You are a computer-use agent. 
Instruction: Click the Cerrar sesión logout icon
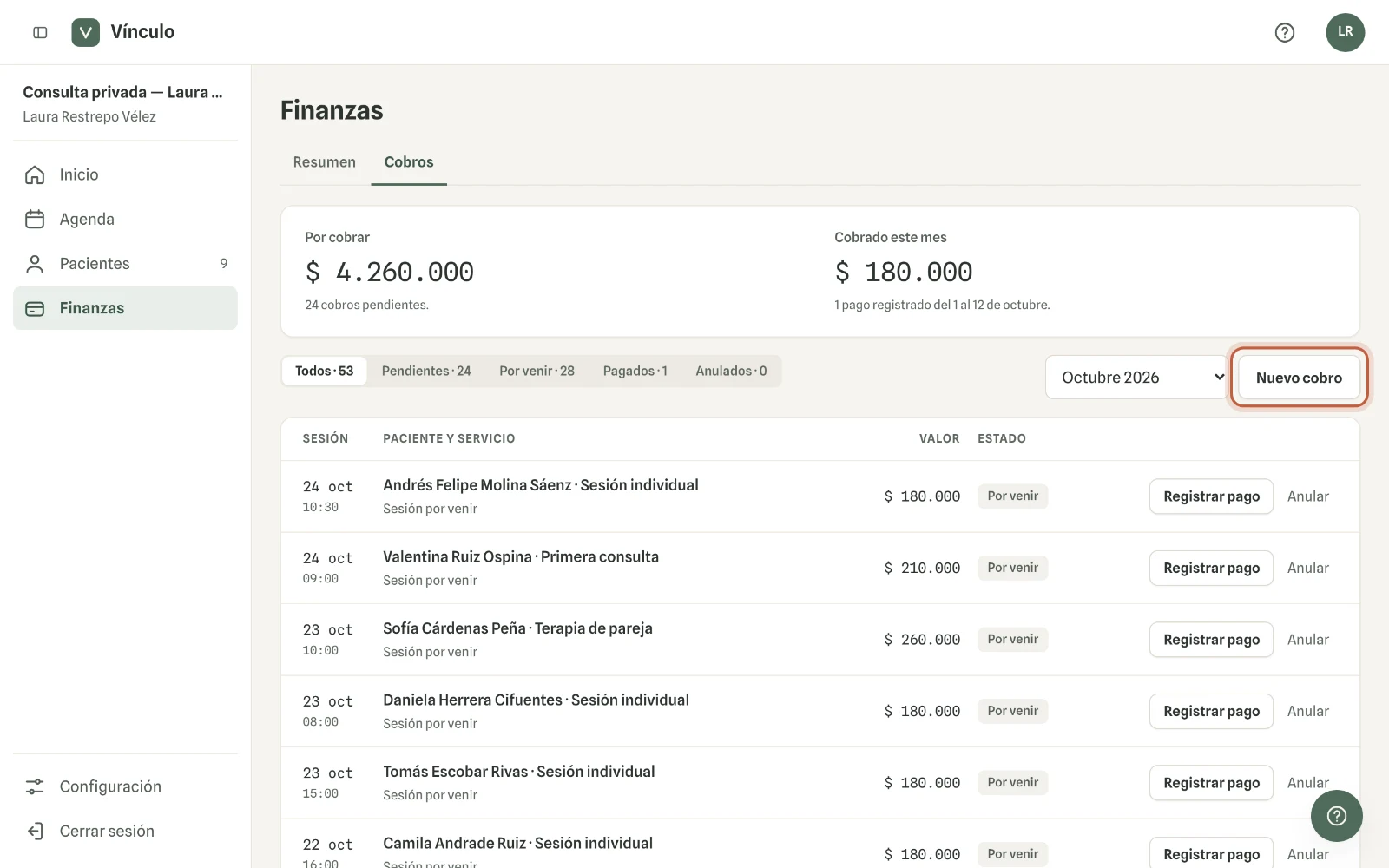(35, 832)
